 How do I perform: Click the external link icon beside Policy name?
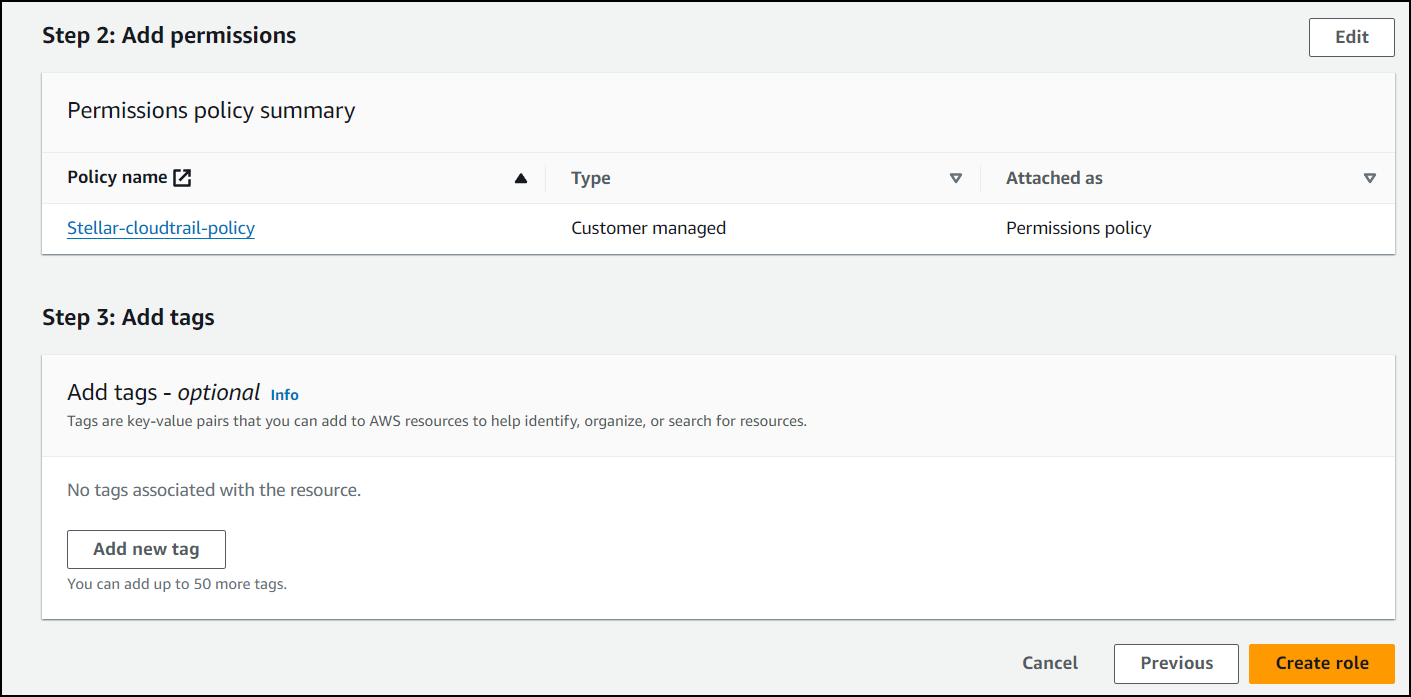coord(182,178)
